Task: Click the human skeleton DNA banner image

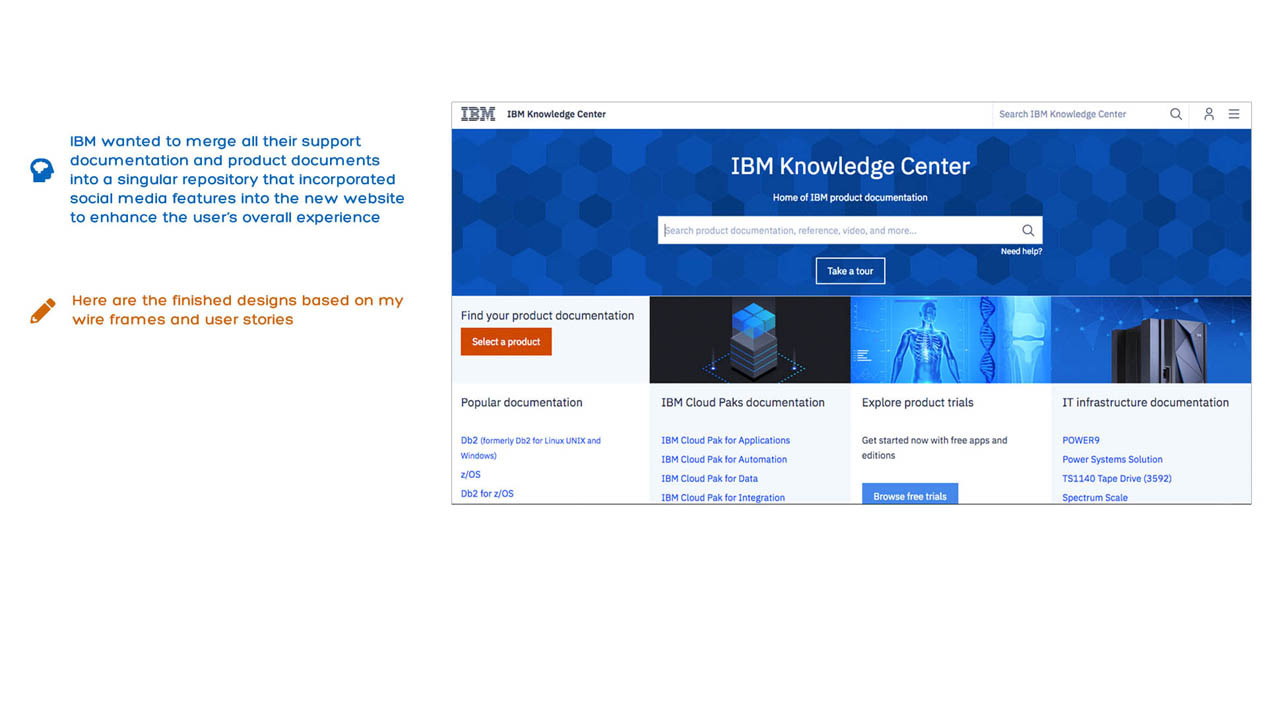Action: pos(950,339)
